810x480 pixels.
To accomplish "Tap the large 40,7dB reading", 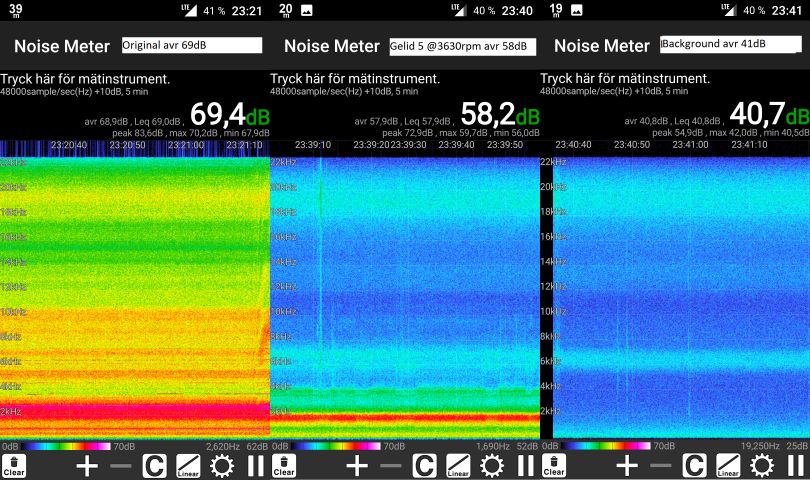I will point(770,115).
